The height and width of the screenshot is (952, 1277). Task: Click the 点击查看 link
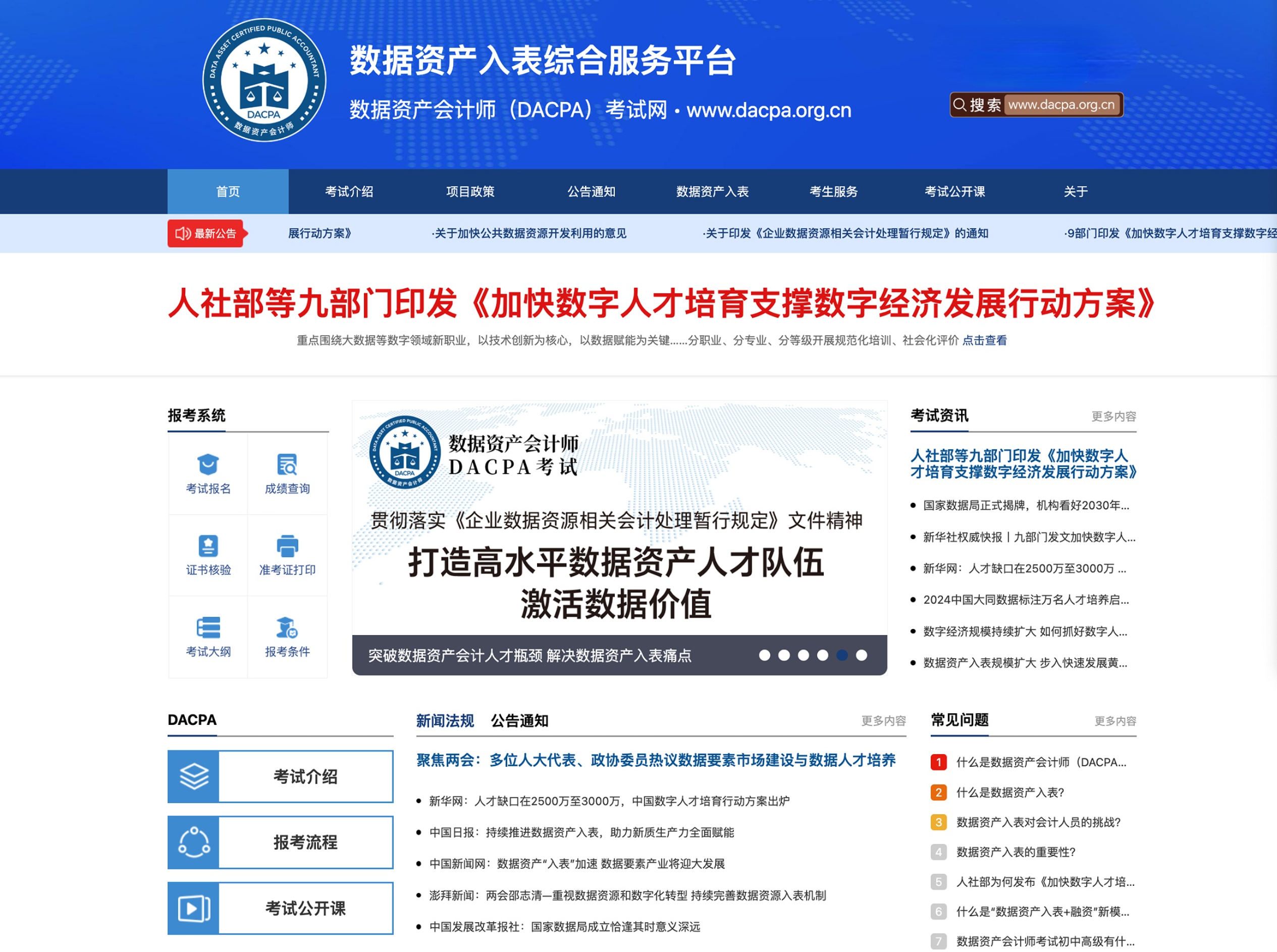pos(985,340)
